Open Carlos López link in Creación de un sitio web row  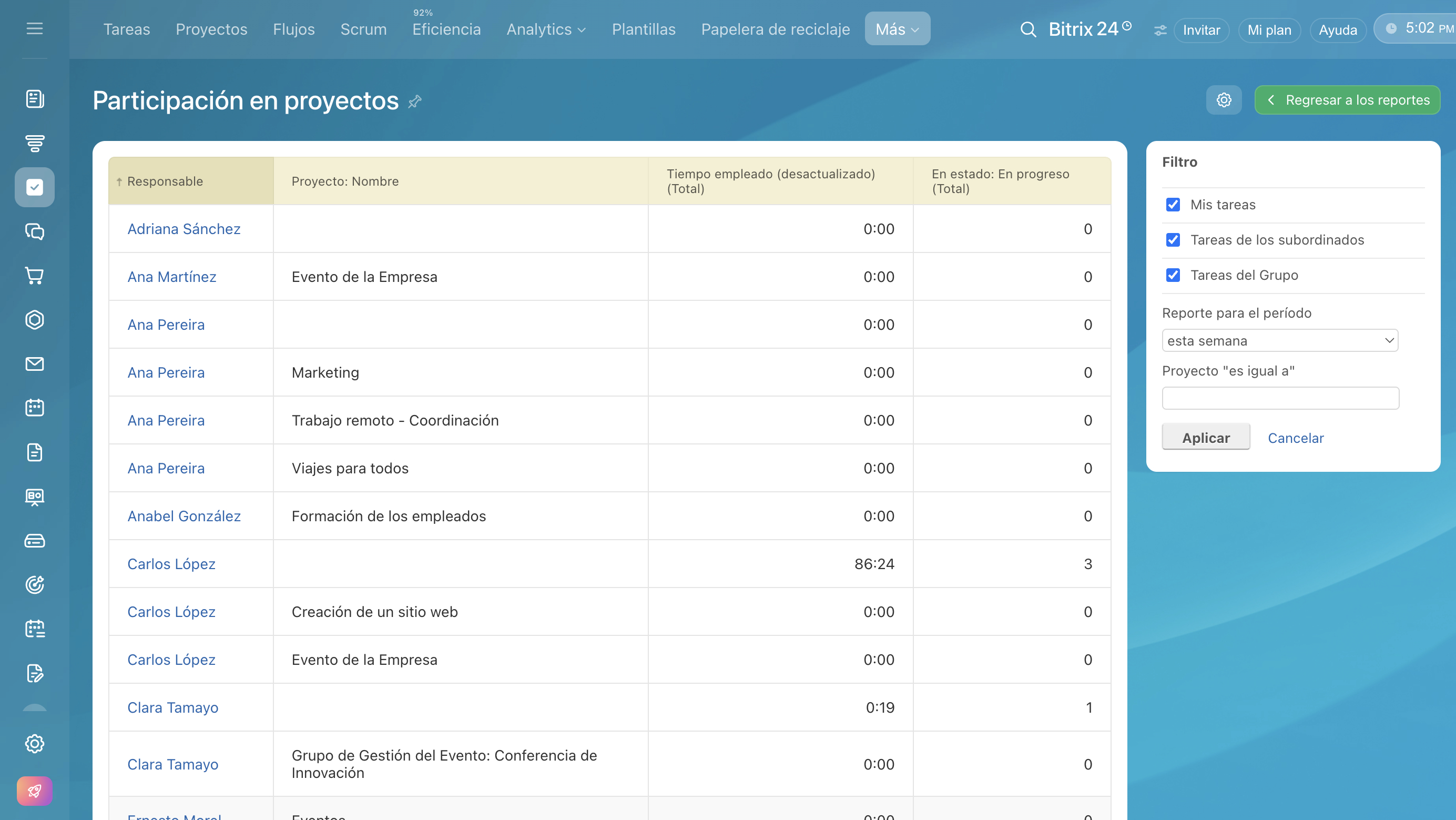pos(171,612)
